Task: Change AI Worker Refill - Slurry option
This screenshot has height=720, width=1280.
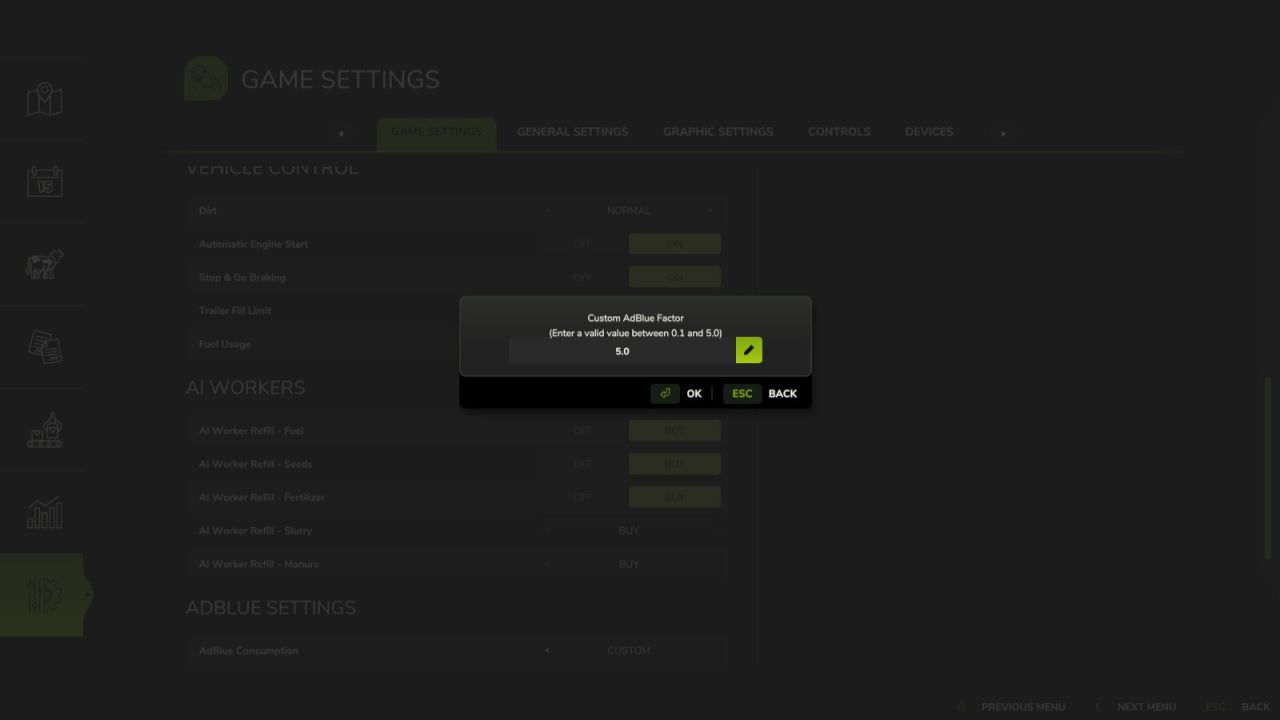Action: [628, 530]
